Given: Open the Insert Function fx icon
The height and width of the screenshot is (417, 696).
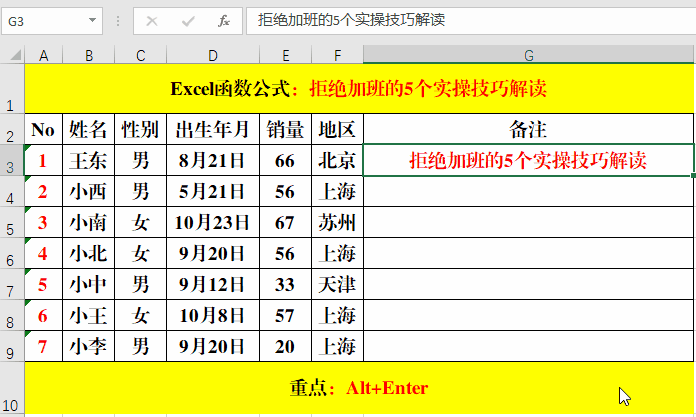Looking at the screenshot, I should (223, 21).
